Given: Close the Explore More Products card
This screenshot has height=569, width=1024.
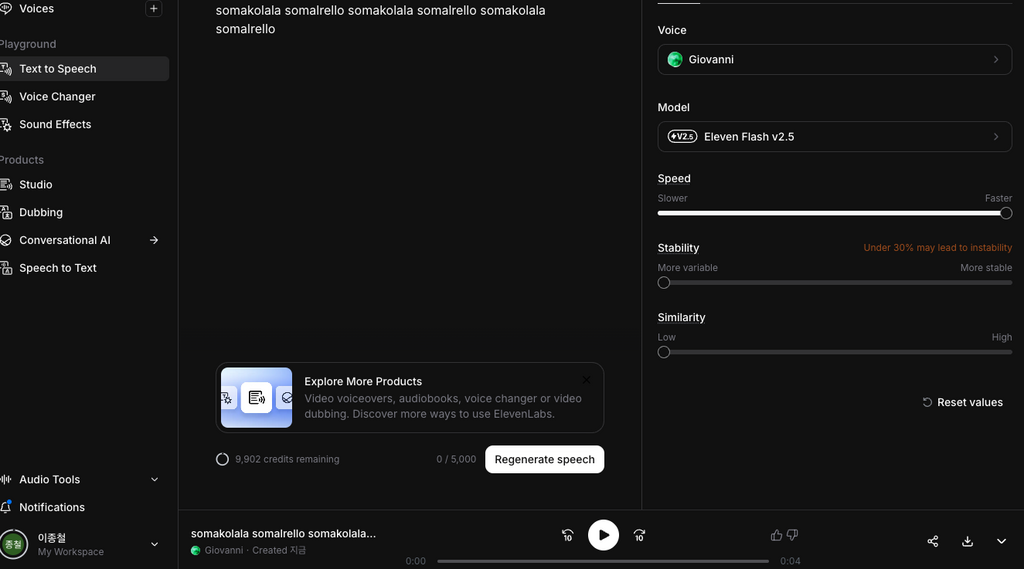Looking at the screenshot, I should (586, 380).
